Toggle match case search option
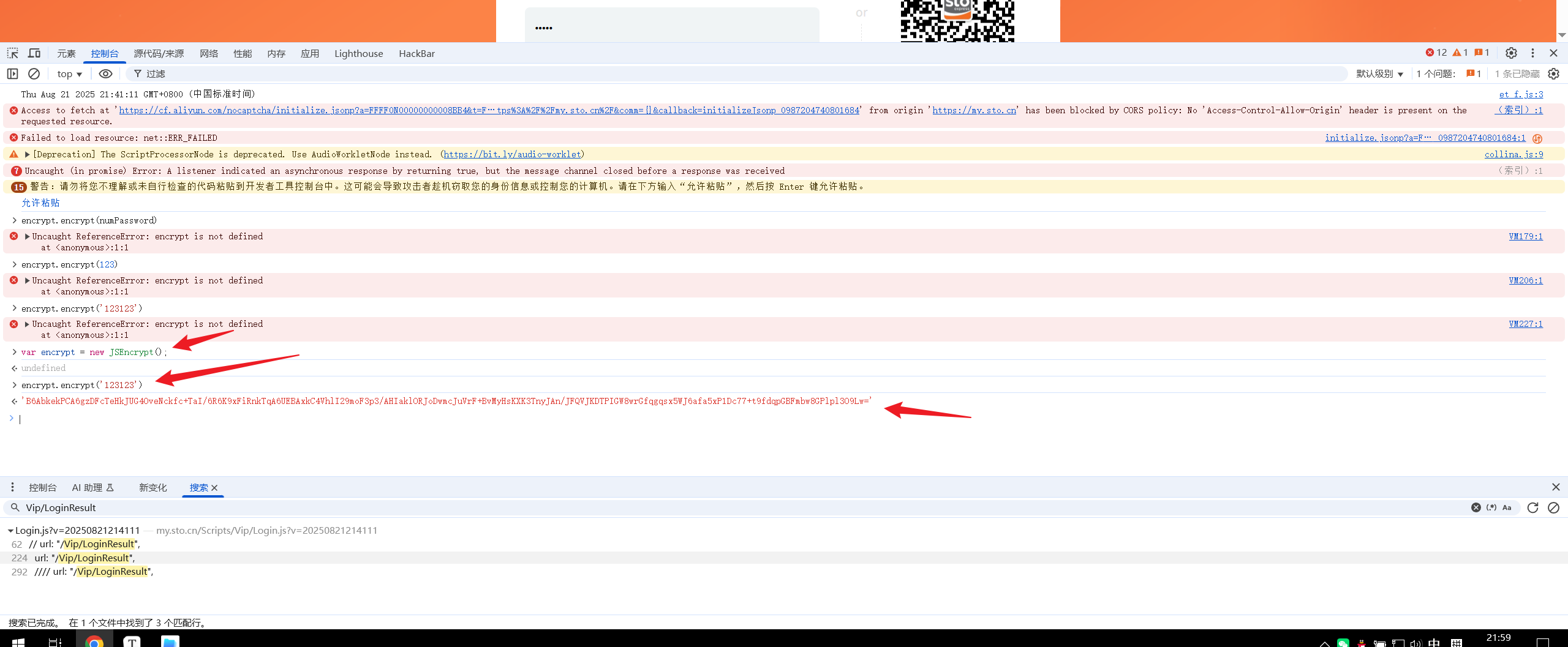 tap(1507, 507)
